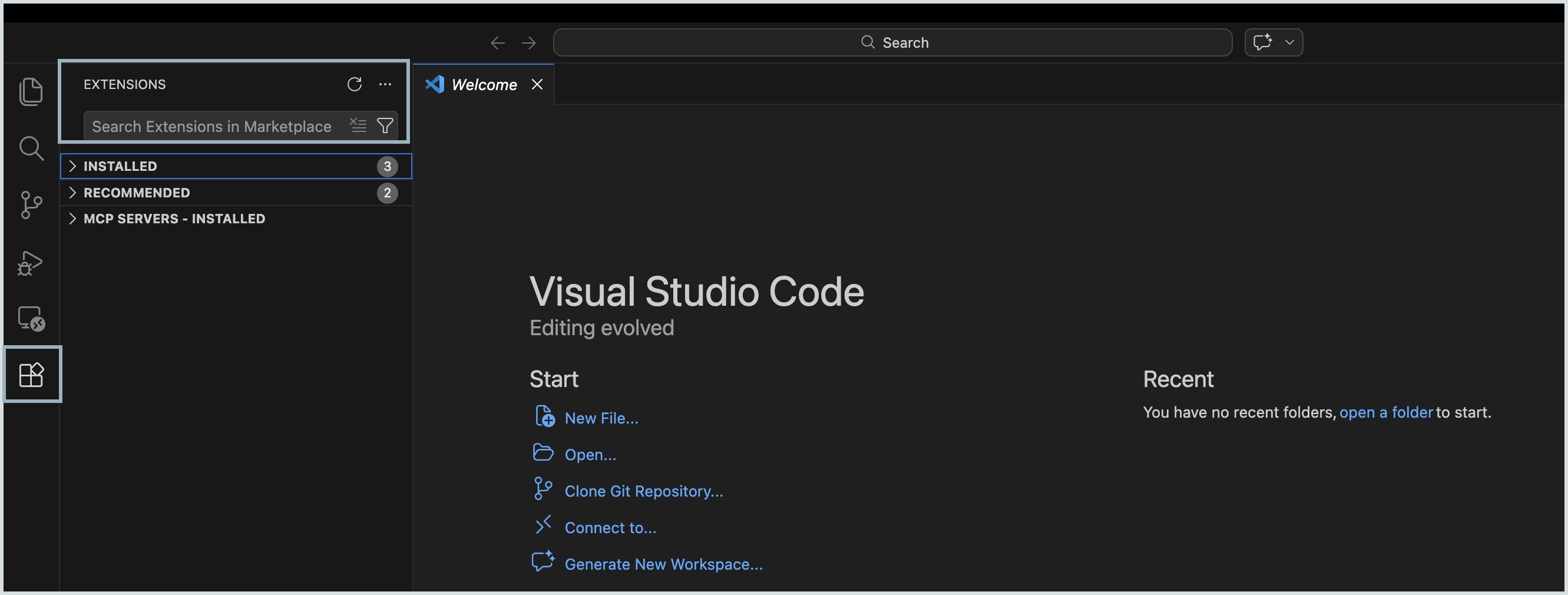Click the Extensions icon in activity bar

[31, 375]
